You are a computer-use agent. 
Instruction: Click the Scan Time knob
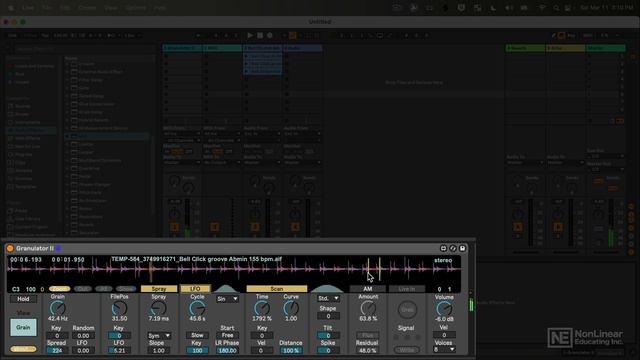pyautogui.click(x=262, y=309)
